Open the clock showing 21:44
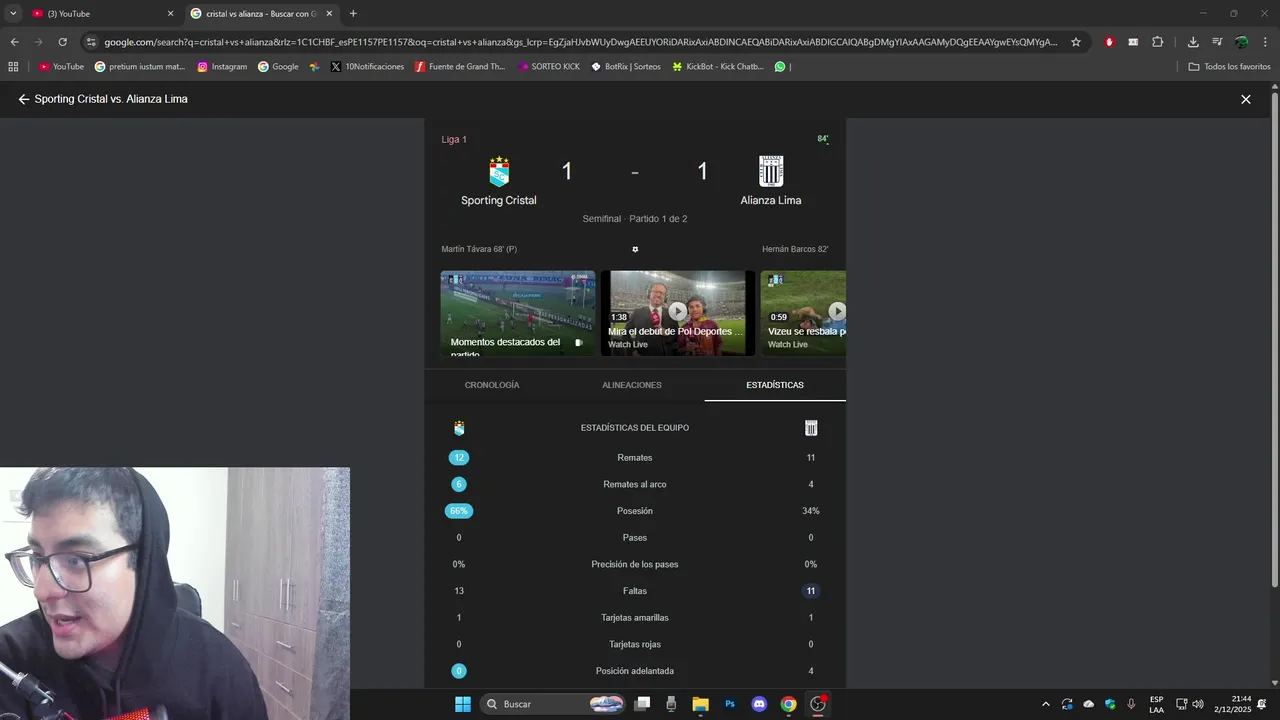1280x720 pixels. pos(1233,704)
